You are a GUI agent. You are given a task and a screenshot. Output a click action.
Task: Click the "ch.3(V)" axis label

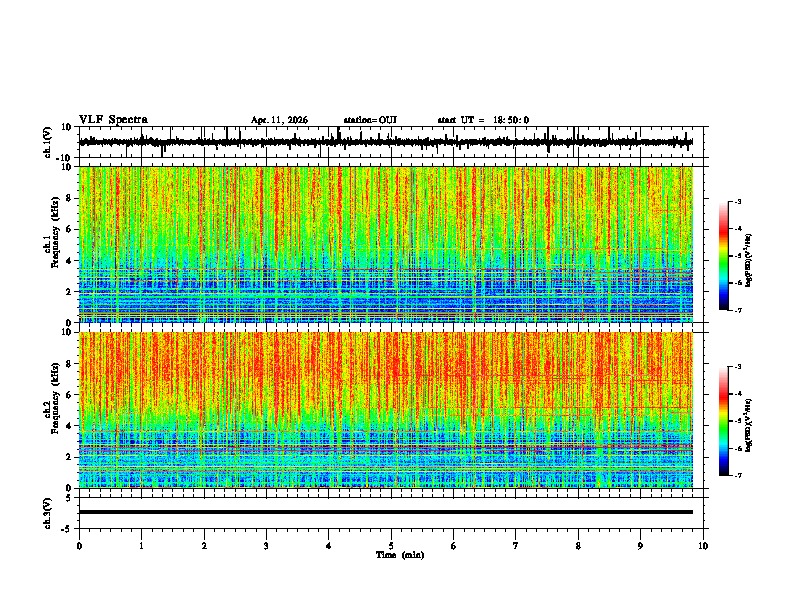click(x=47, y=513)
